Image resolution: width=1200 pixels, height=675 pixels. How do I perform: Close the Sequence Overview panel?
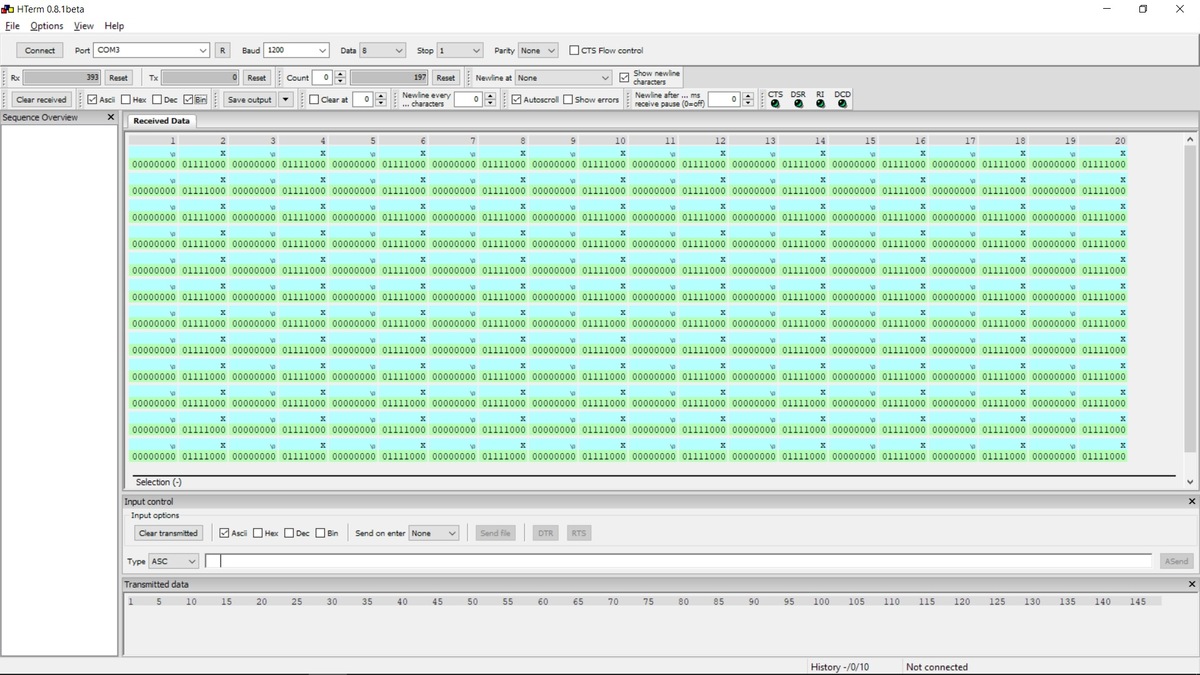click(x=111, y=117)
